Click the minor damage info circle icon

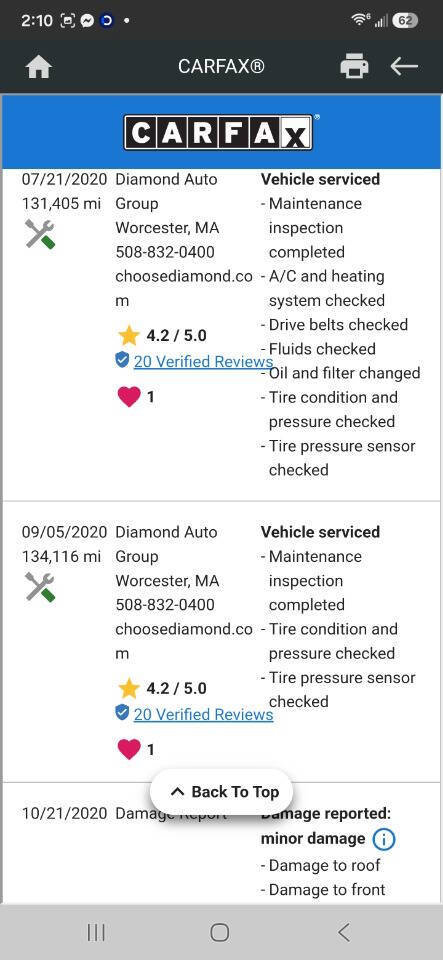(x=384, y=839)
